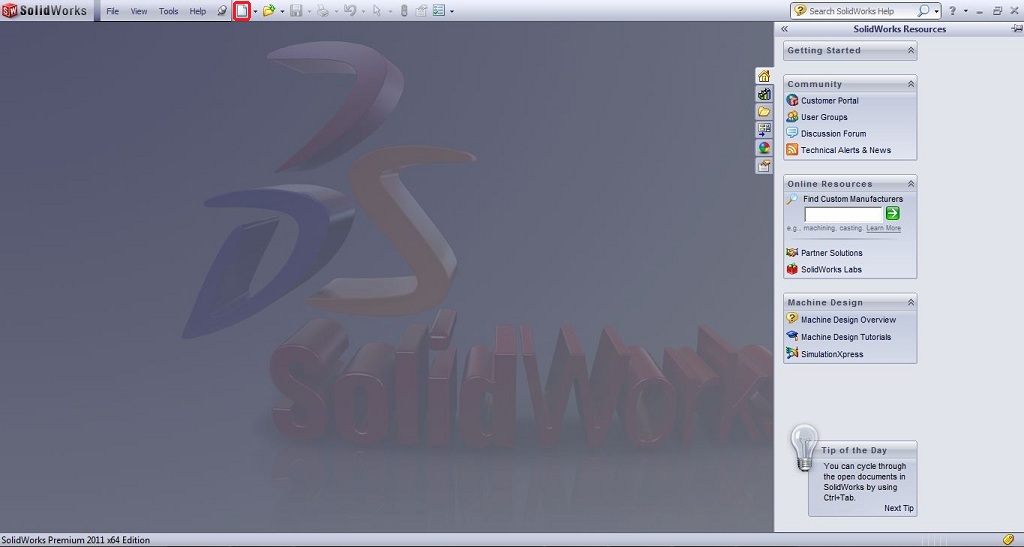Open the Appearances color ball tab icon
This screenshot has width=1024, height=547.
point(763,148)
